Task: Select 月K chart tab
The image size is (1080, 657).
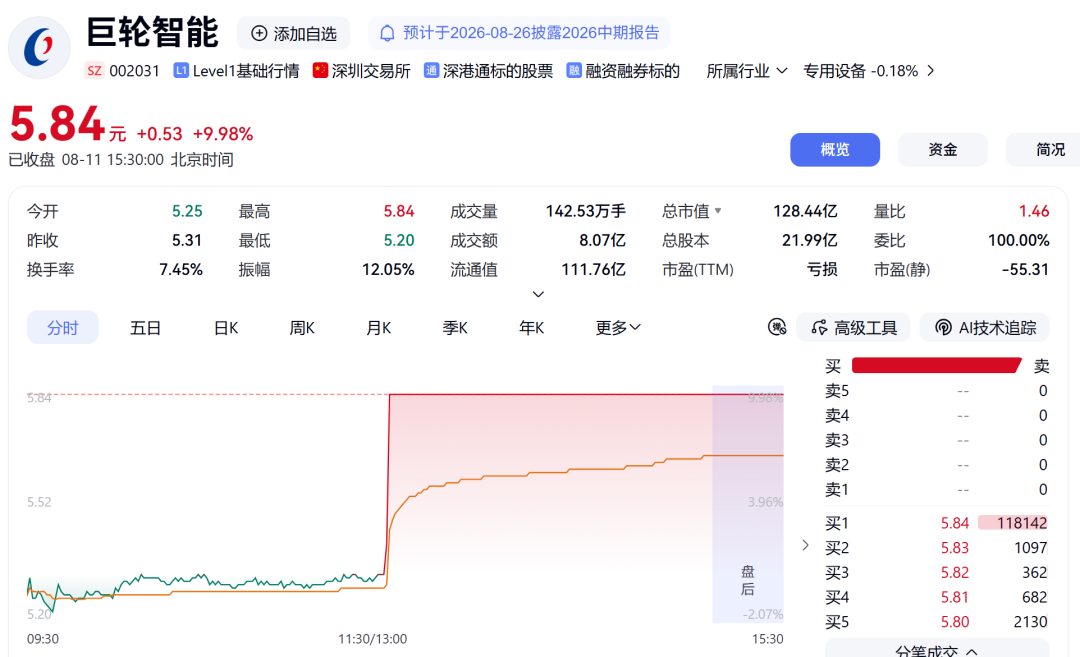Action: click(378, 328)
